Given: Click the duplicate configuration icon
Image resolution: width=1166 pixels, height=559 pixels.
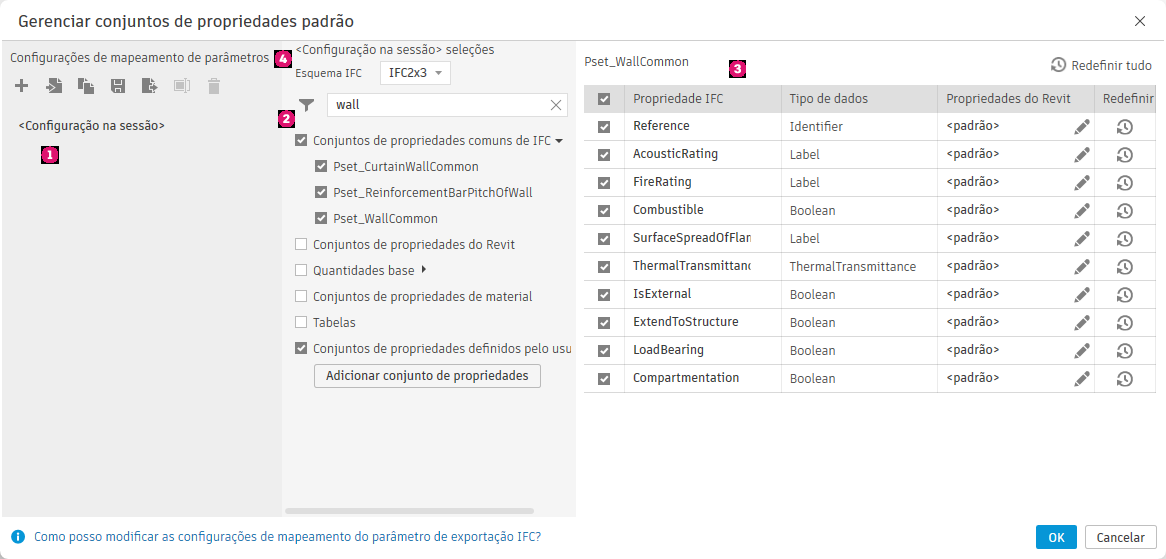Looking at the screenshot, I should point(86,86).
